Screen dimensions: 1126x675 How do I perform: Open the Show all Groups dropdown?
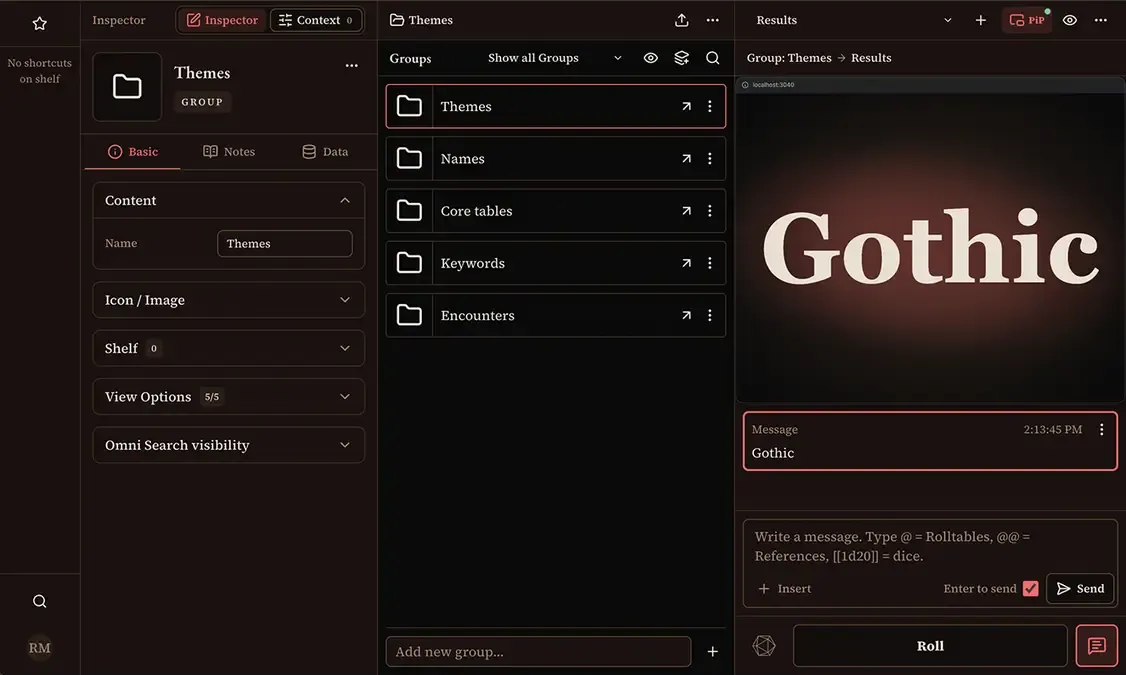pos(554,58)
